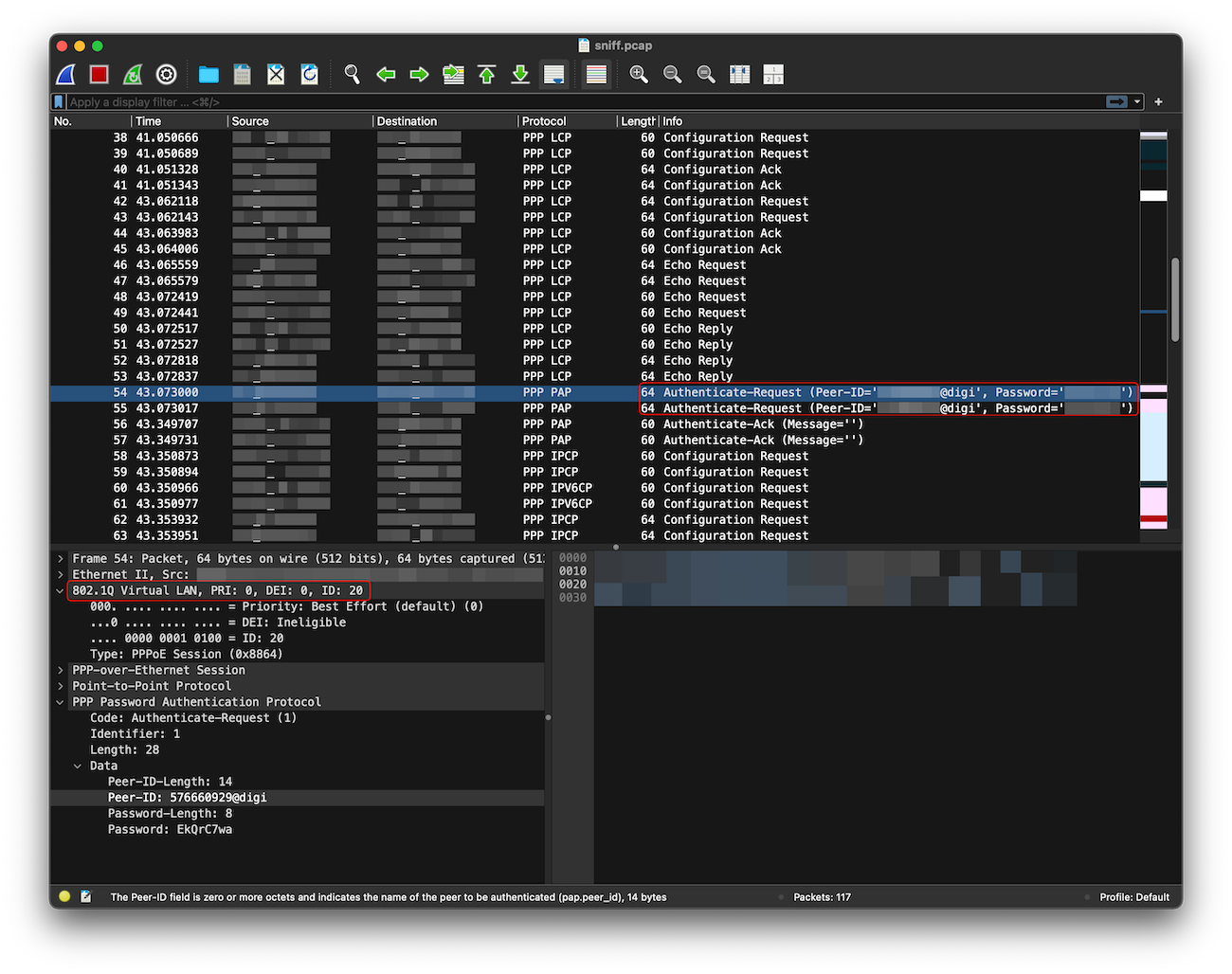Add a display filter button with plus
1232x974 pixels.
click(x=1158, y=102)
